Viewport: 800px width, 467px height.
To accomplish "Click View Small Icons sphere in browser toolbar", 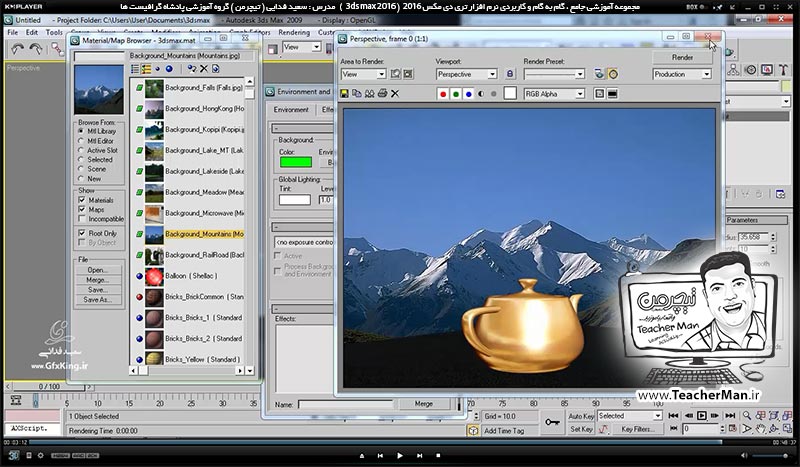I will pyautogui.click(x=158, y=69).
